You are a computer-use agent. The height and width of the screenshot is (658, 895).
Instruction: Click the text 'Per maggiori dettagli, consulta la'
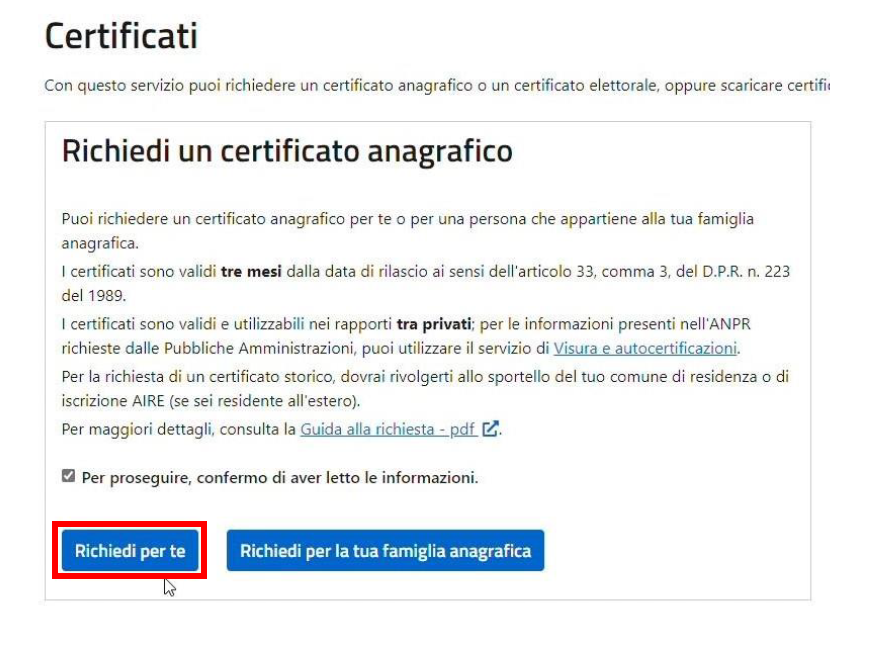(x=179, y=429)
